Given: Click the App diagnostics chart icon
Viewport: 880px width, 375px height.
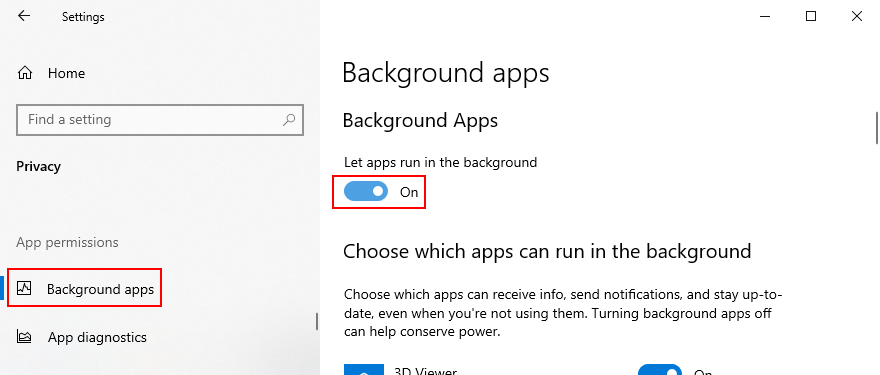Looking at the screenshot, I should (25, 337).
